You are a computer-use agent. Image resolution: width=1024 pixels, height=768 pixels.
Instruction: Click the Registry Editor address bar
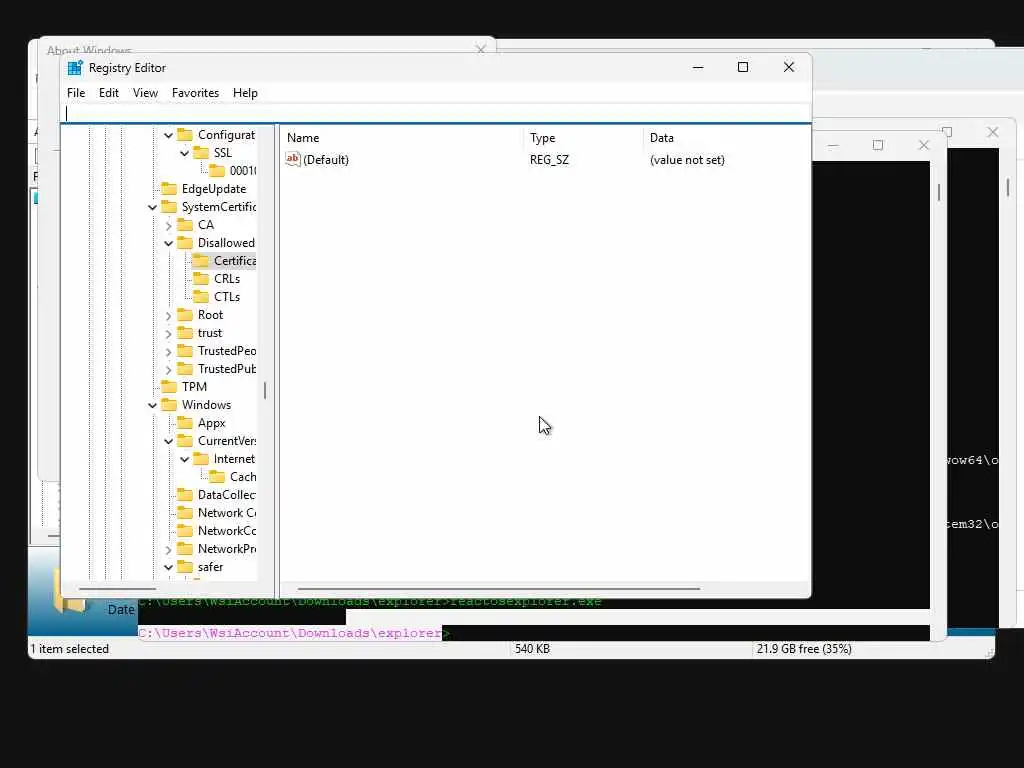(436, 114)
